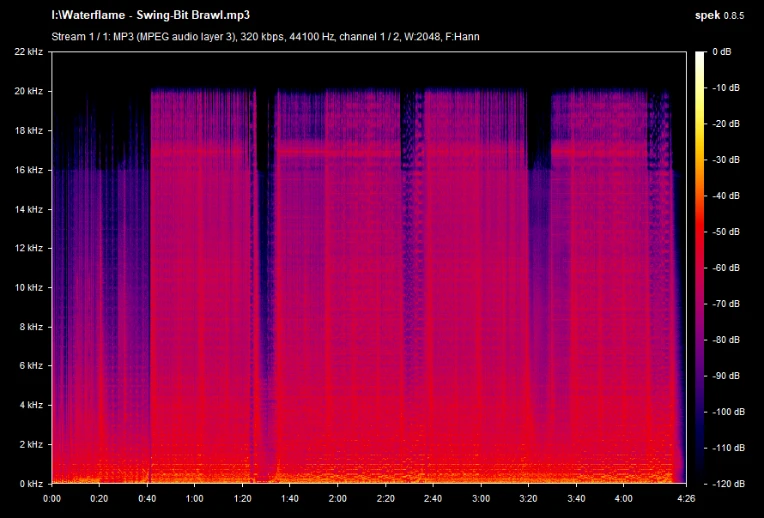764x518 pixels.
Task: Click the '-80 dB' legend label
Action: pyautogui.click(x=725, y=340)
